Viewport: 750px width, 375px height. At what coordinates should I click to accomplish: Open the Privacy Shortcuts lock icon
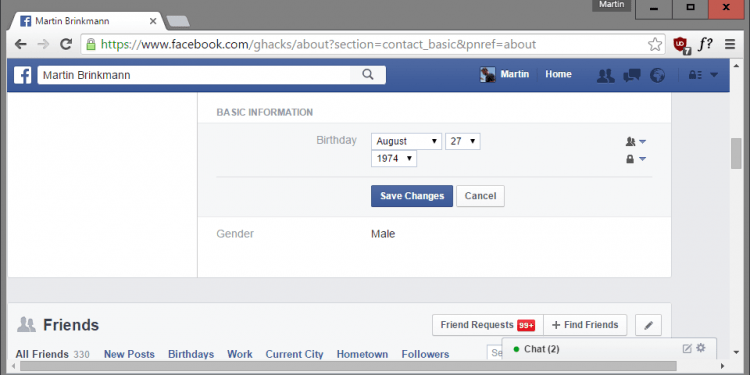(x=695, y=75)
